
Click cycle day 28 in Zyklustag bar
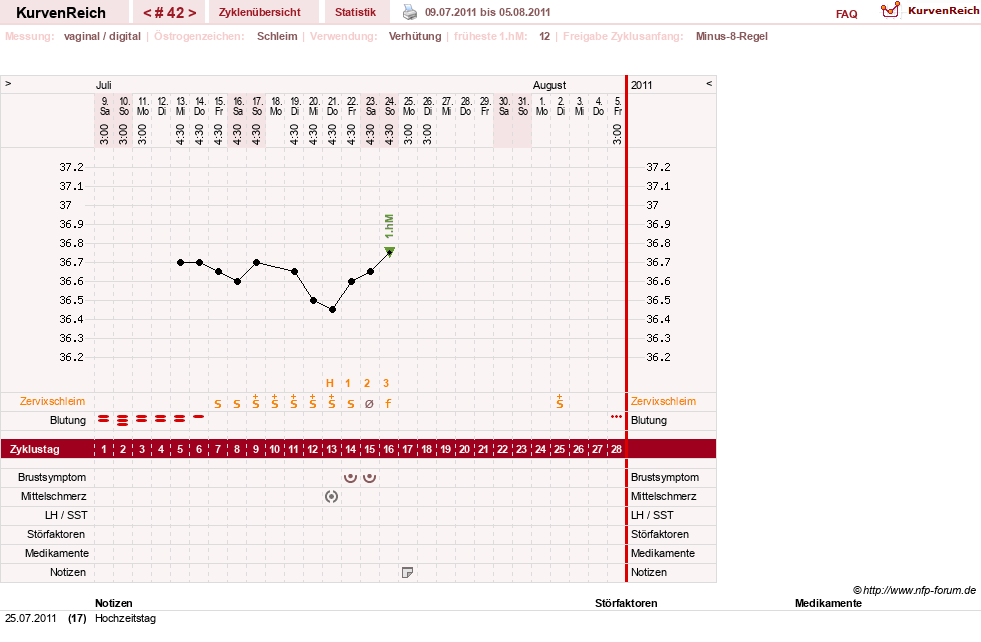point(616,449)
